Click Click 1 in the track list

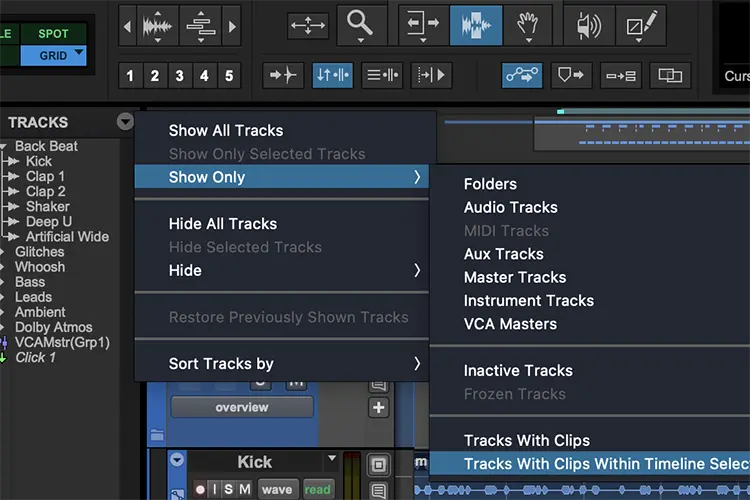[x=35, y=357]
